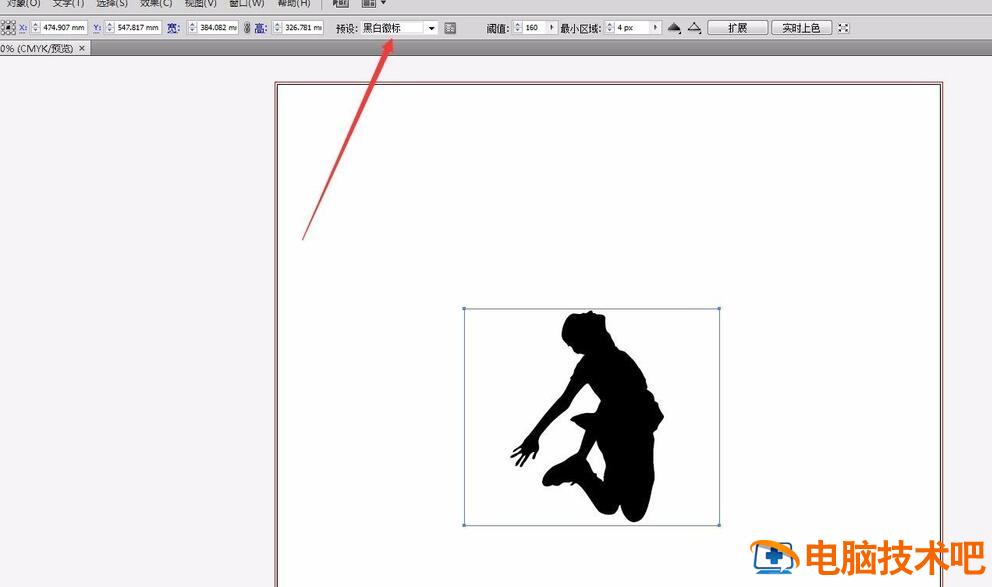Click the 高: height label

tap(261, 28)
